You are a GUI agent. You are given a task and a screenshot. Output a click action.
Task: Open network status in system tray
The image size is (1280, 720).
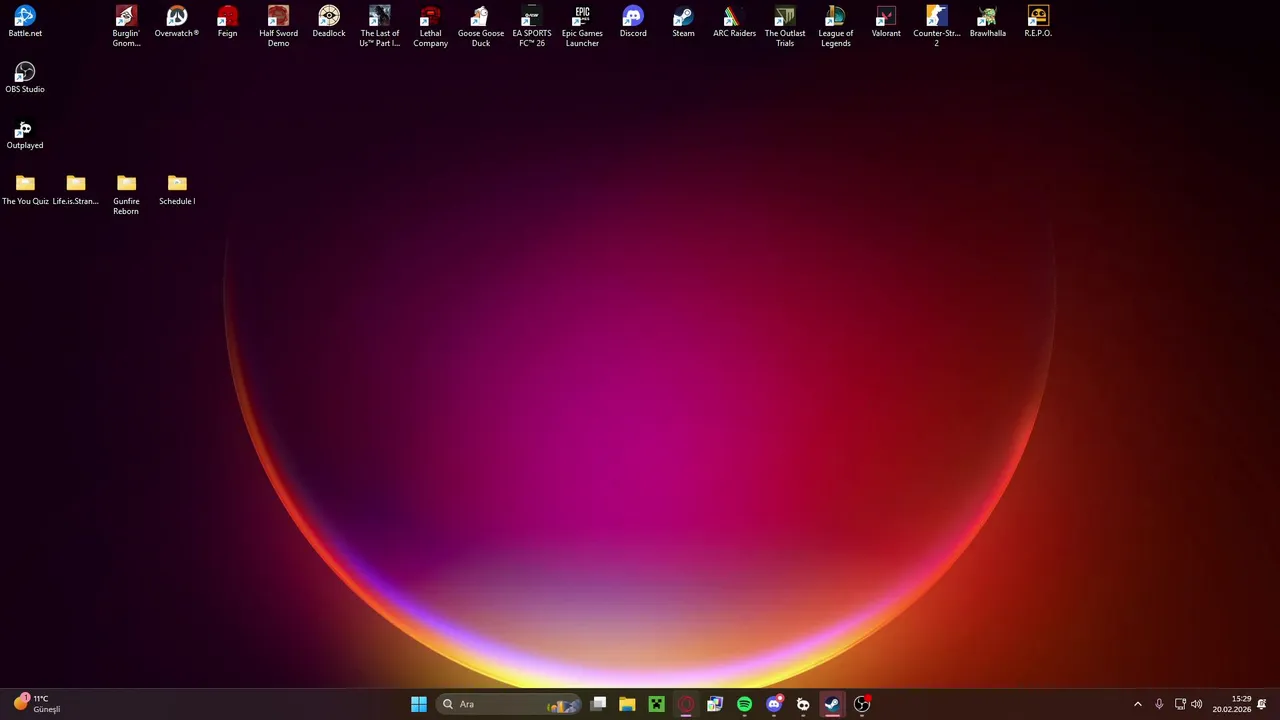tap(1180, 704)
